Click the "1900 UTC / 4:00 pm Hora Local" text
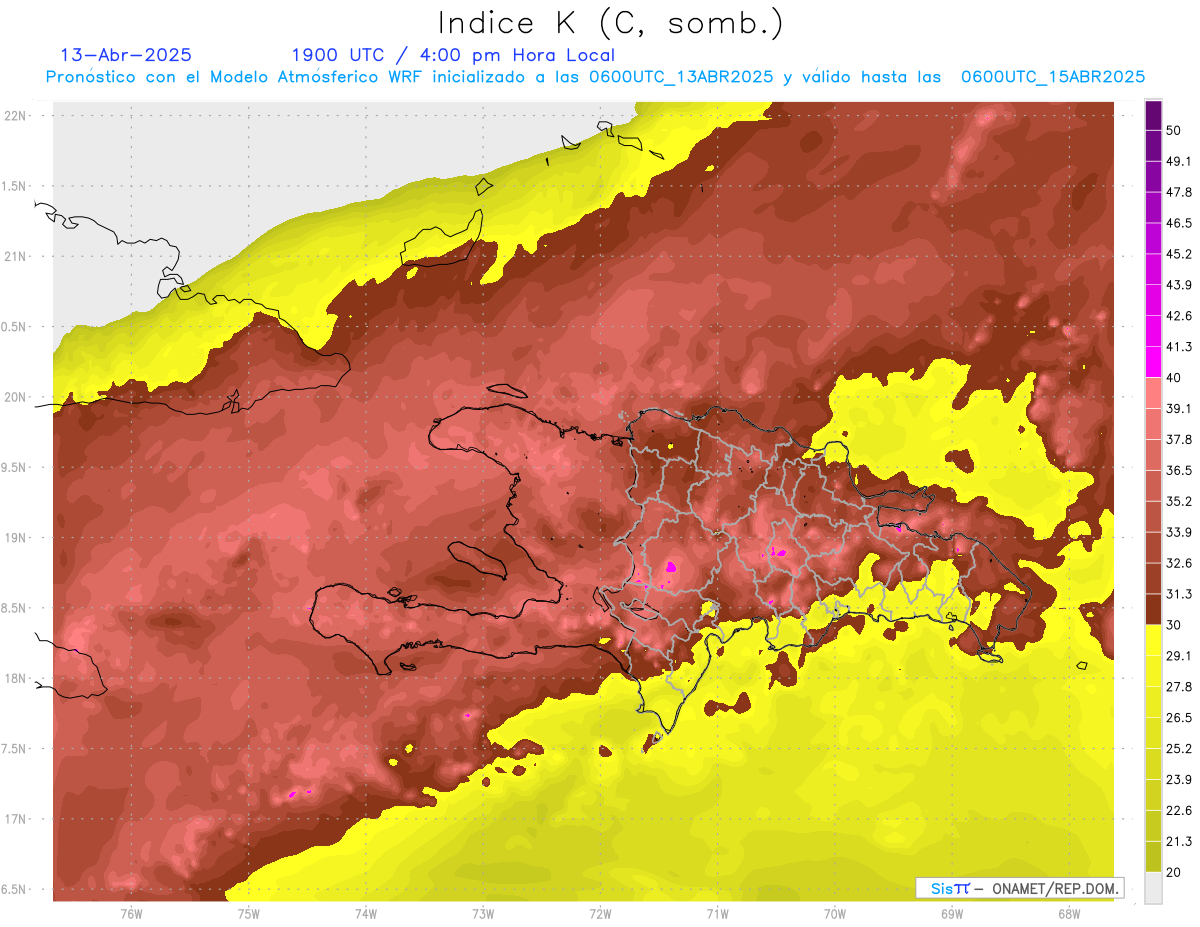The width and height of the screenshot is (1200, 927). pos(453,55)
